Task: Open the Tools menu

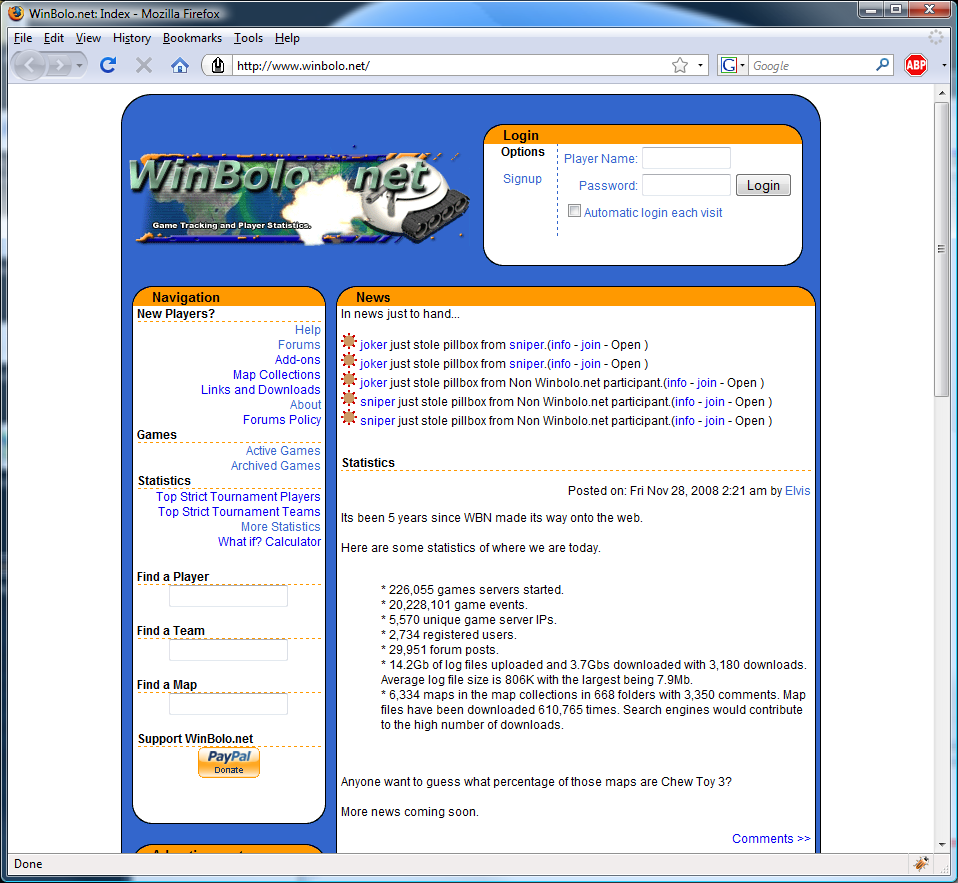Action: pos(248,38)
